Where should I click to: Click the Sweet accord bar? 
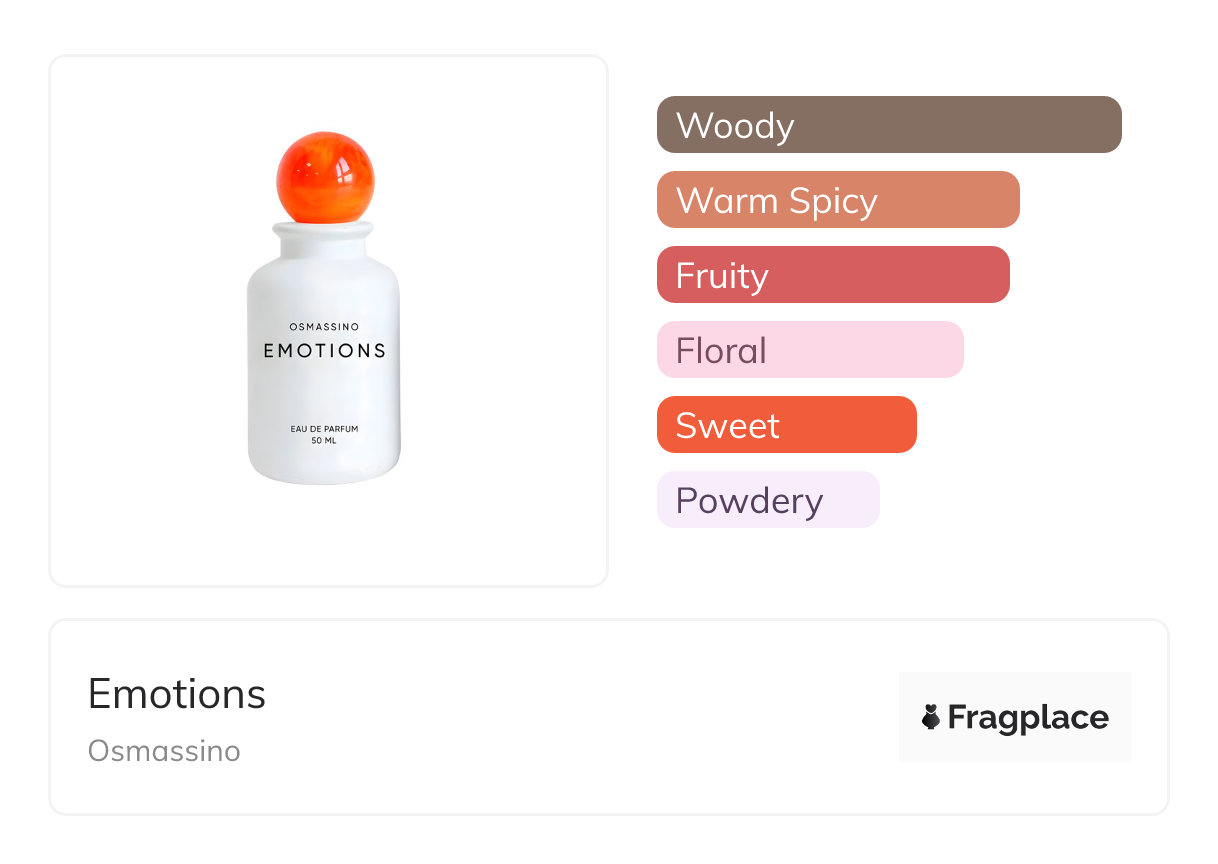coord(786,425)
